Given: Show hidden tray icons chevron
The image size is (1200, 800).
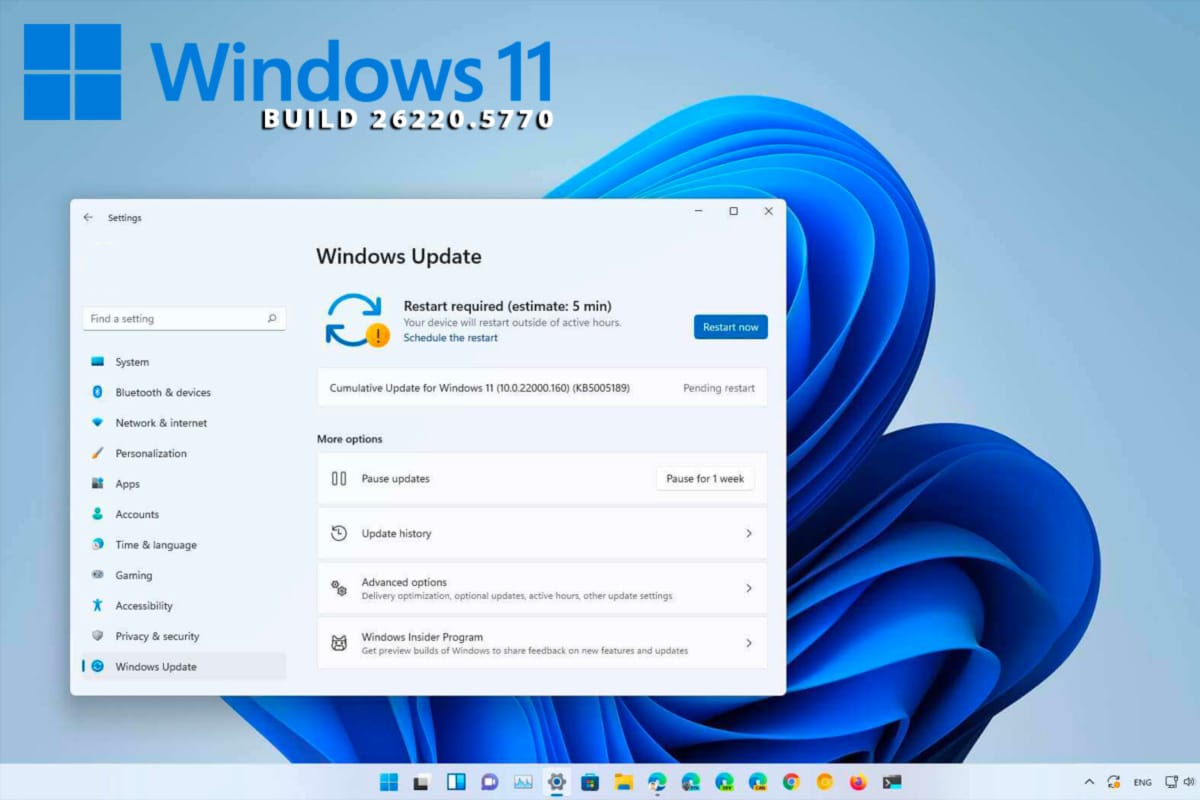Looking at the screenshot, I should click(1089, 782).
